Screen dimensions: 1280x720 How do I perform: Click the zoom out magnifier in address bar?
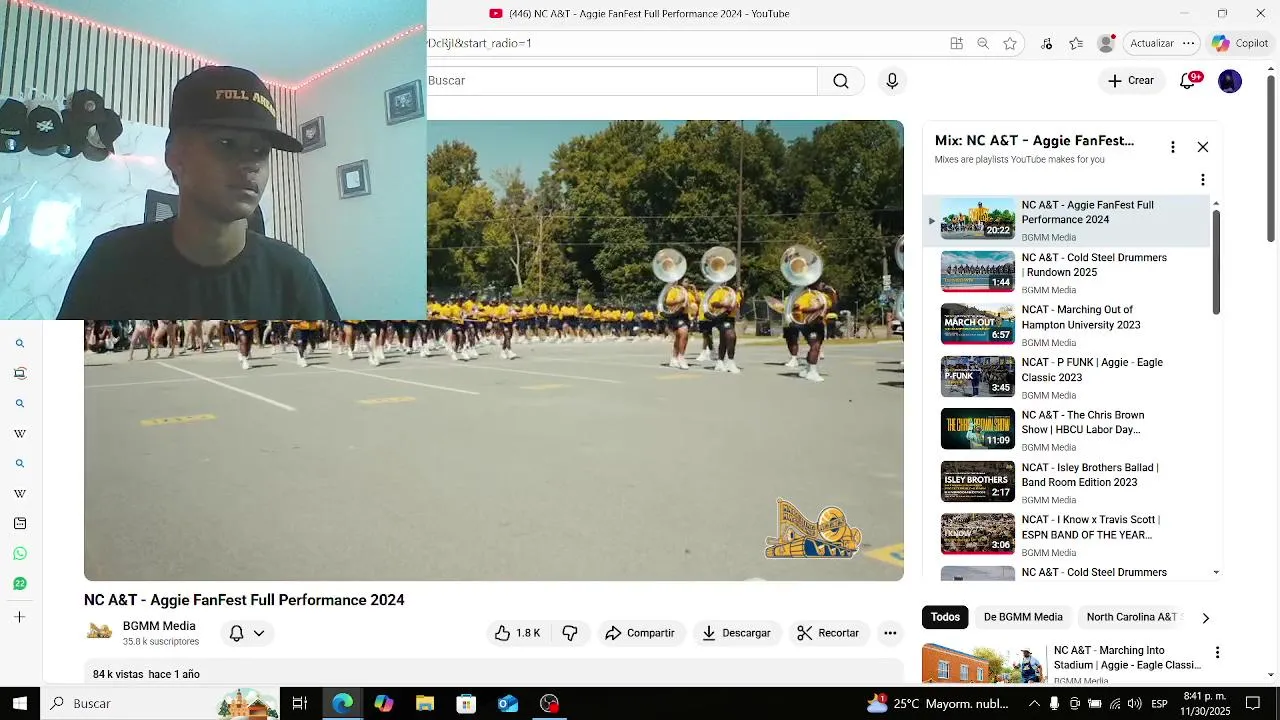pyautogui.click(x=983, y=43)
